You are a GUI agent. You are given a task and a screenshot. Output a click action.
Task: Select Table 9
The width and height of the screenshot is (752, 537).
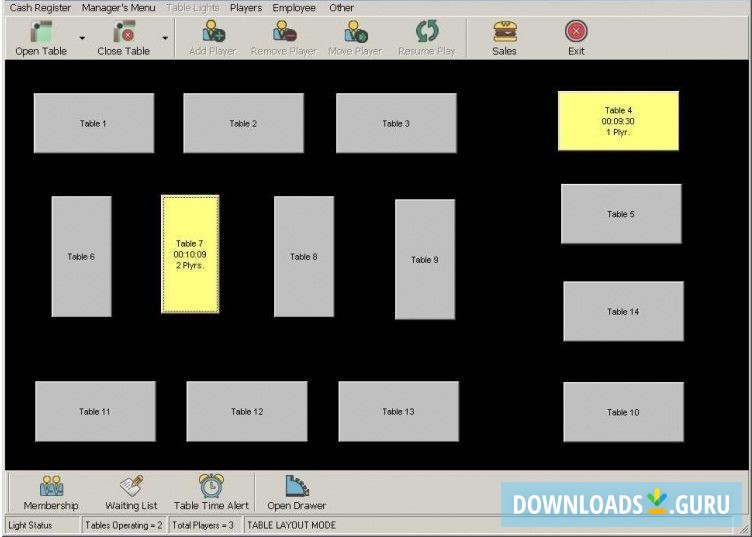click(425, 259)
